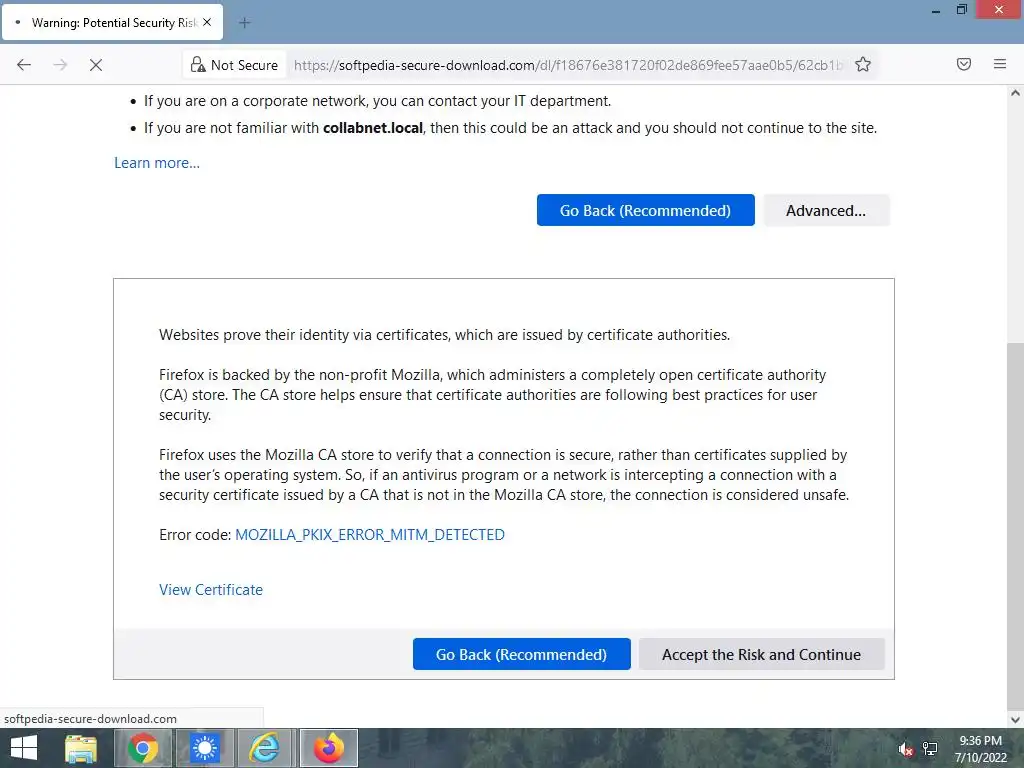Save page to Pocket
The height and width of the screenshot is (768, 1024).
[x=964, y=64]
